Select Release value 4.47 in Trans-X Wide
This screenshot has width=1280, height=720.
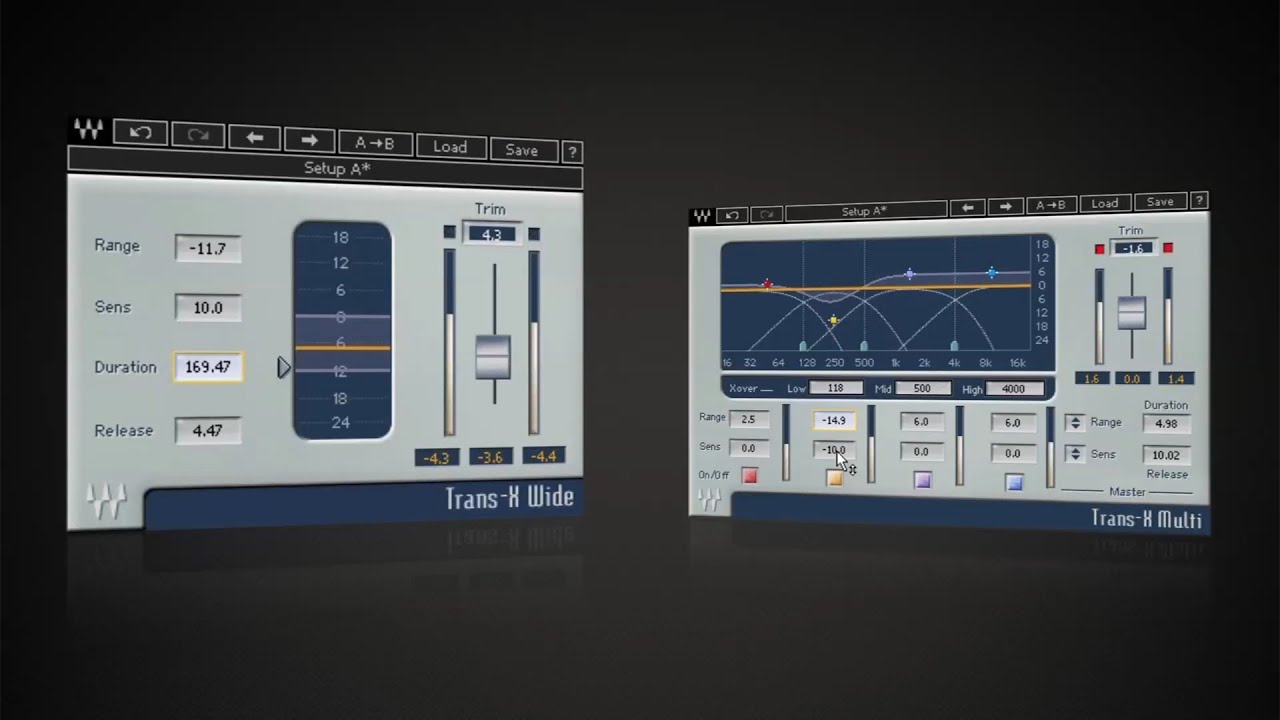point(208,430)
